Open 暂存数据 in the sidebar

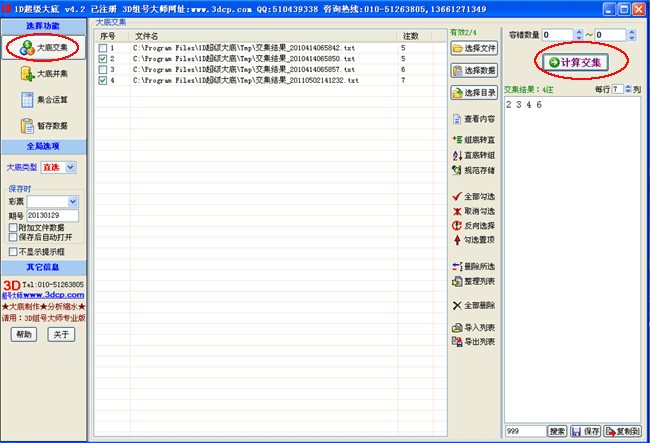[42, 125]
